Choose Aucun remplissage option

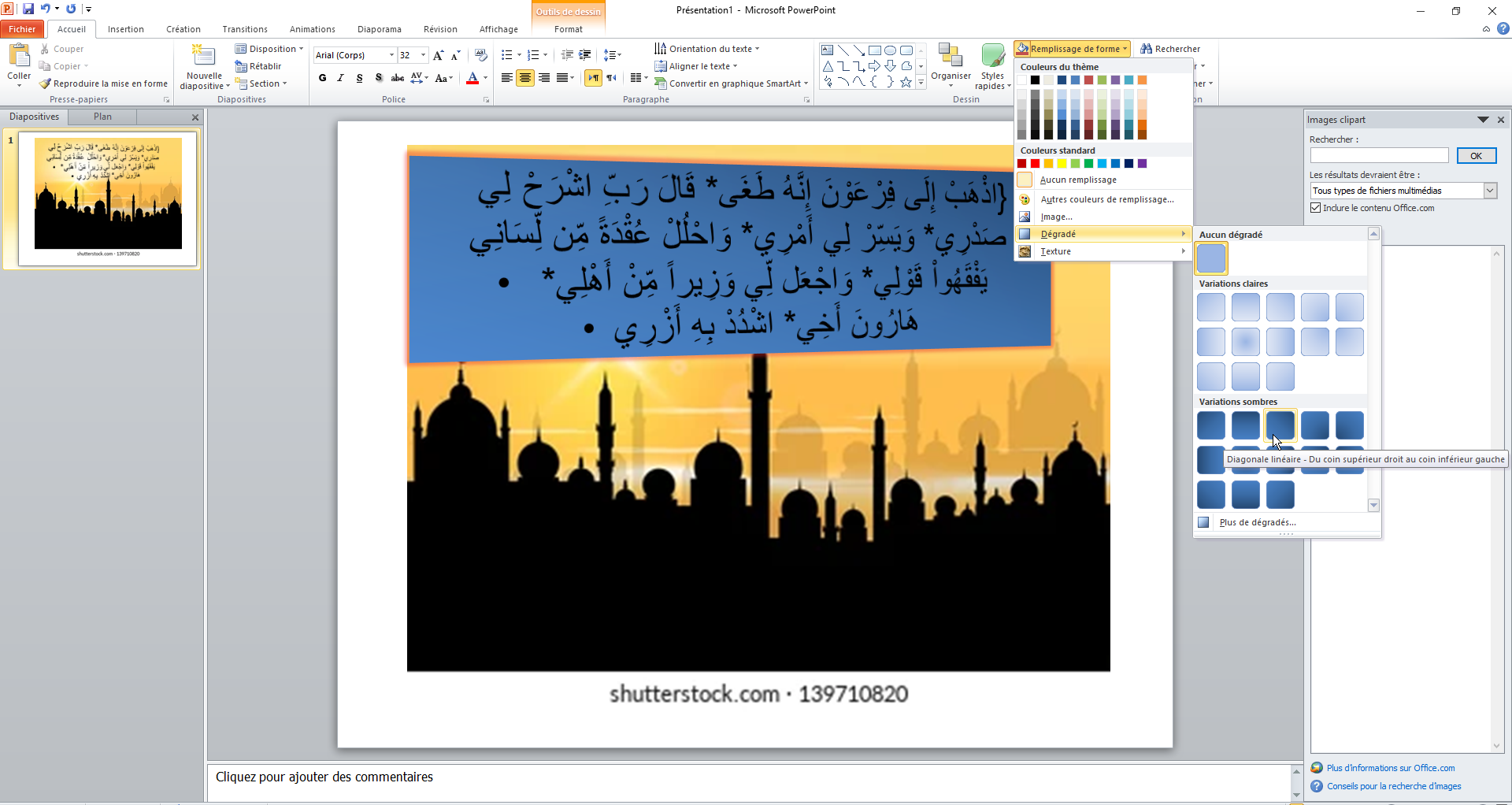tap(1102, 180)
